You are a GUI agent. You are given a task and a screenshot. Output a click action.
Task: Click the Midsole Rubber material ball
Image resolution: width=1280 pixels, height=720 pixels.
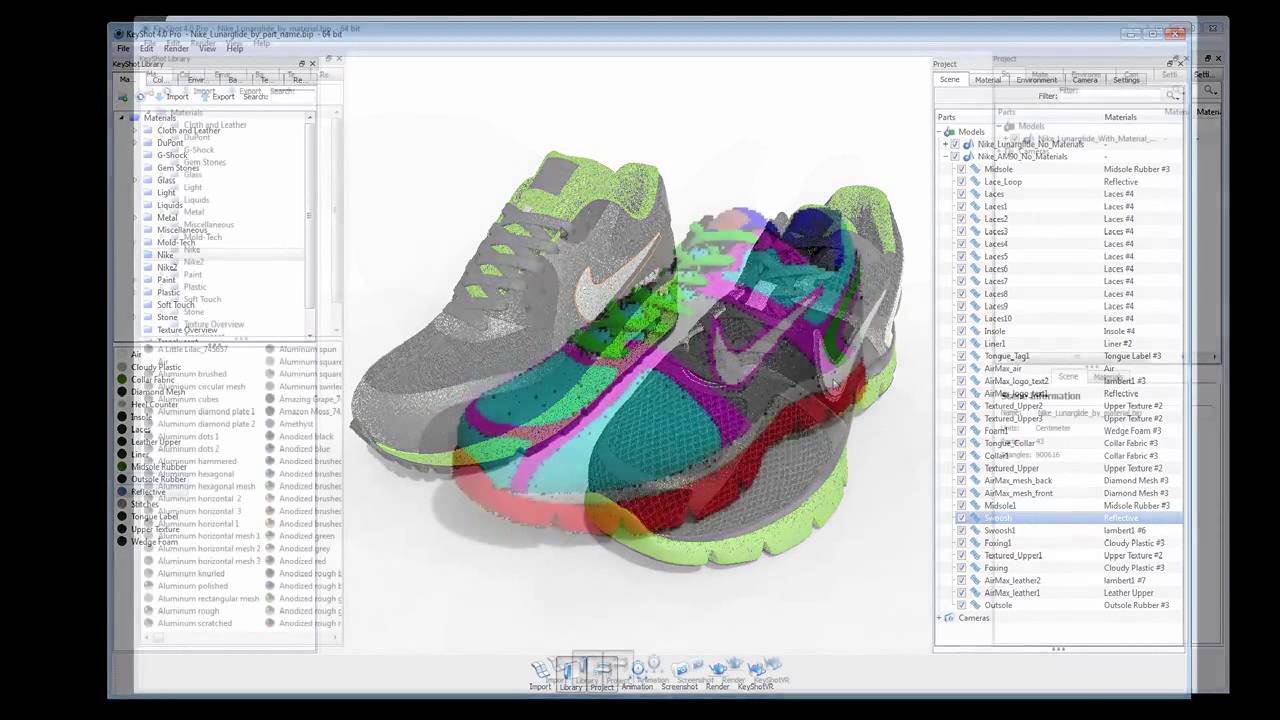click(122, 467)
